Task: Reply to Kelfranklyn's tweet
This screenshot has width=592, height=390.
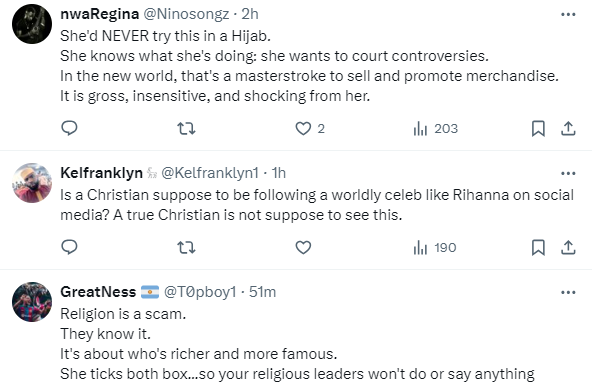Action: pos(69,247)
